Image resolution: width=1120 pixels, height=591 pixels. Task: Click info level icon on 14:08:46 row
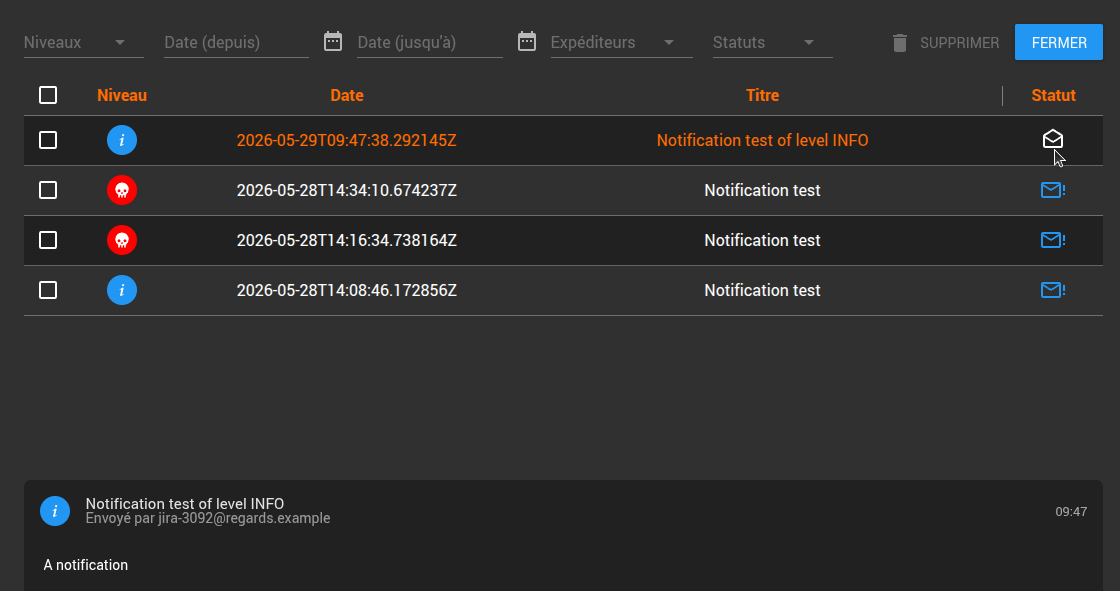[122, 290]
